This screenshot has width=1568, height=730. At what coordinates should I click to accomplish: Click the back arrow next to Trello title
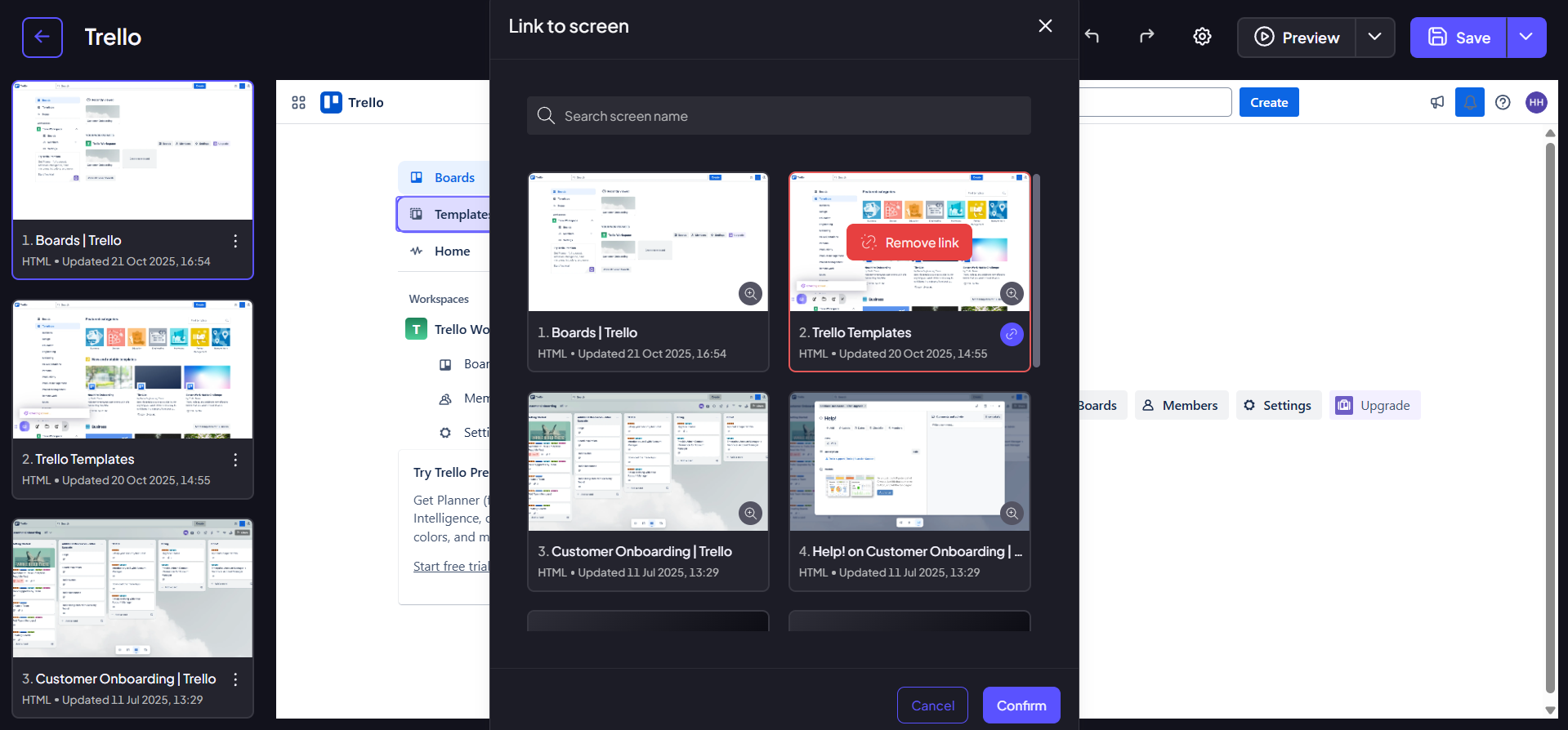click(x=42, y=38)
